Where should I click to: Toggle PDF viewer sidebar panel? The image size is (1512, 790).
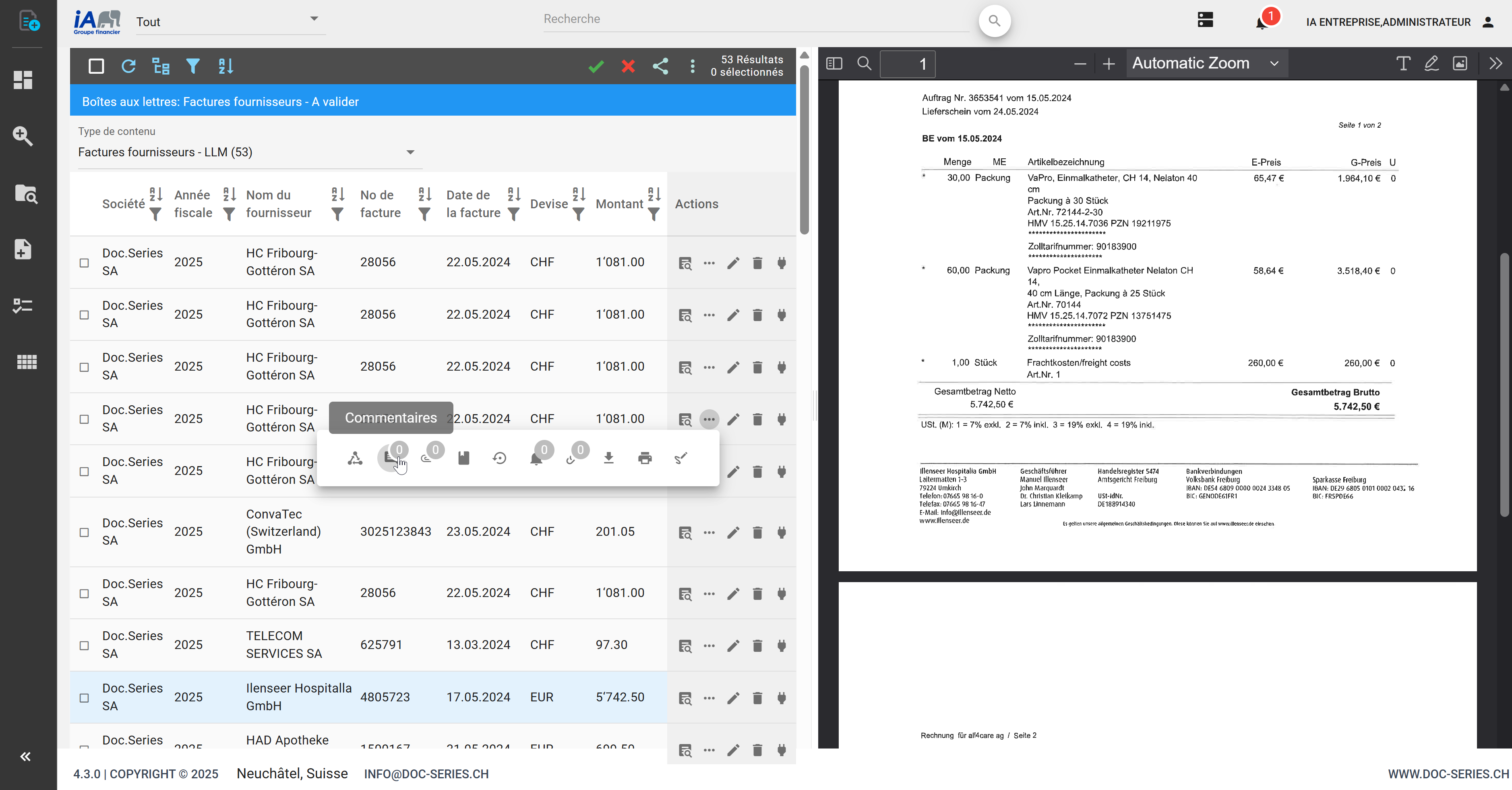tap(834, 63)
